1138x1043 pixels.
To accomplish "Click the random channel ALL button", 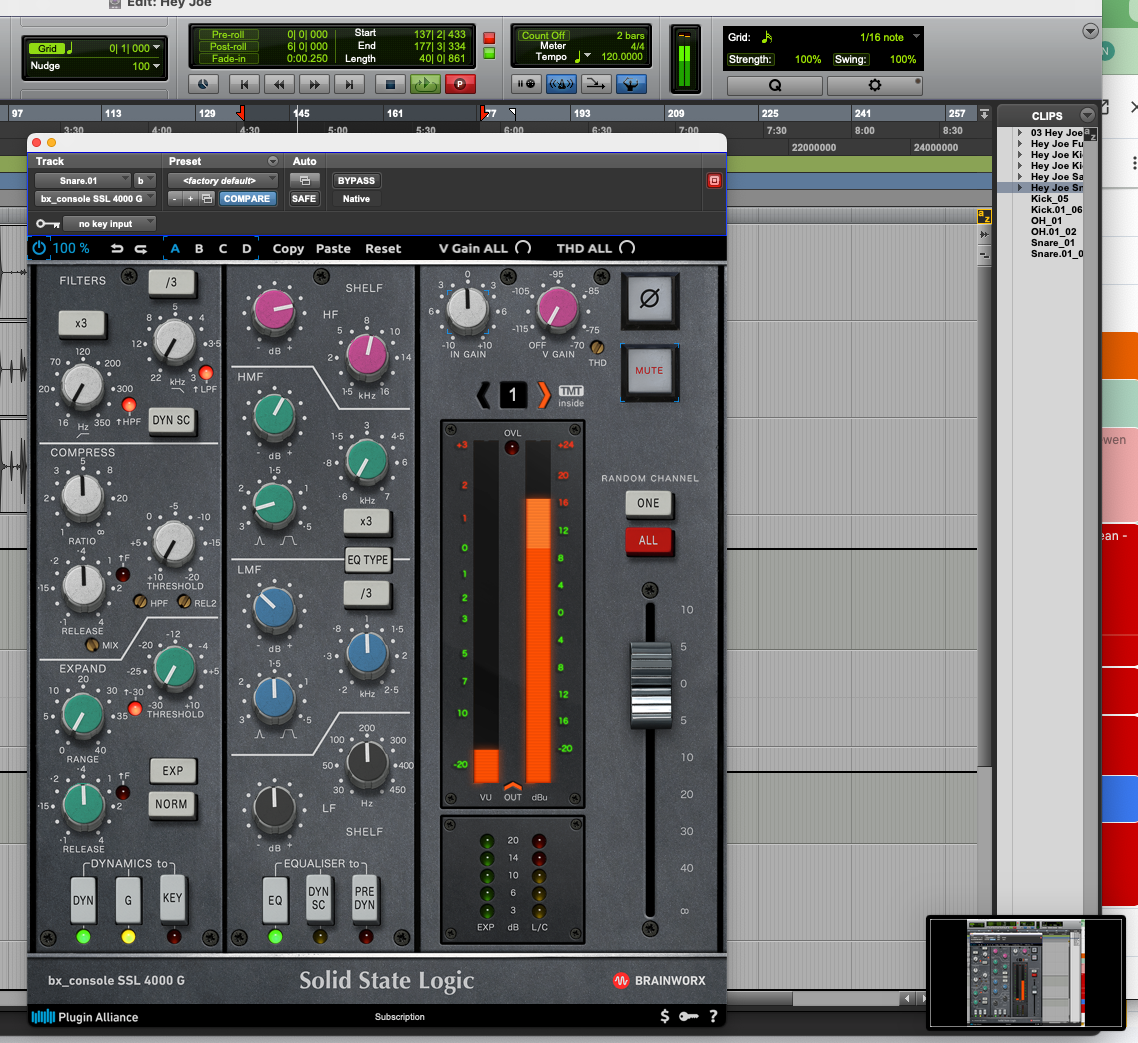I will click(x=649, y=540).
